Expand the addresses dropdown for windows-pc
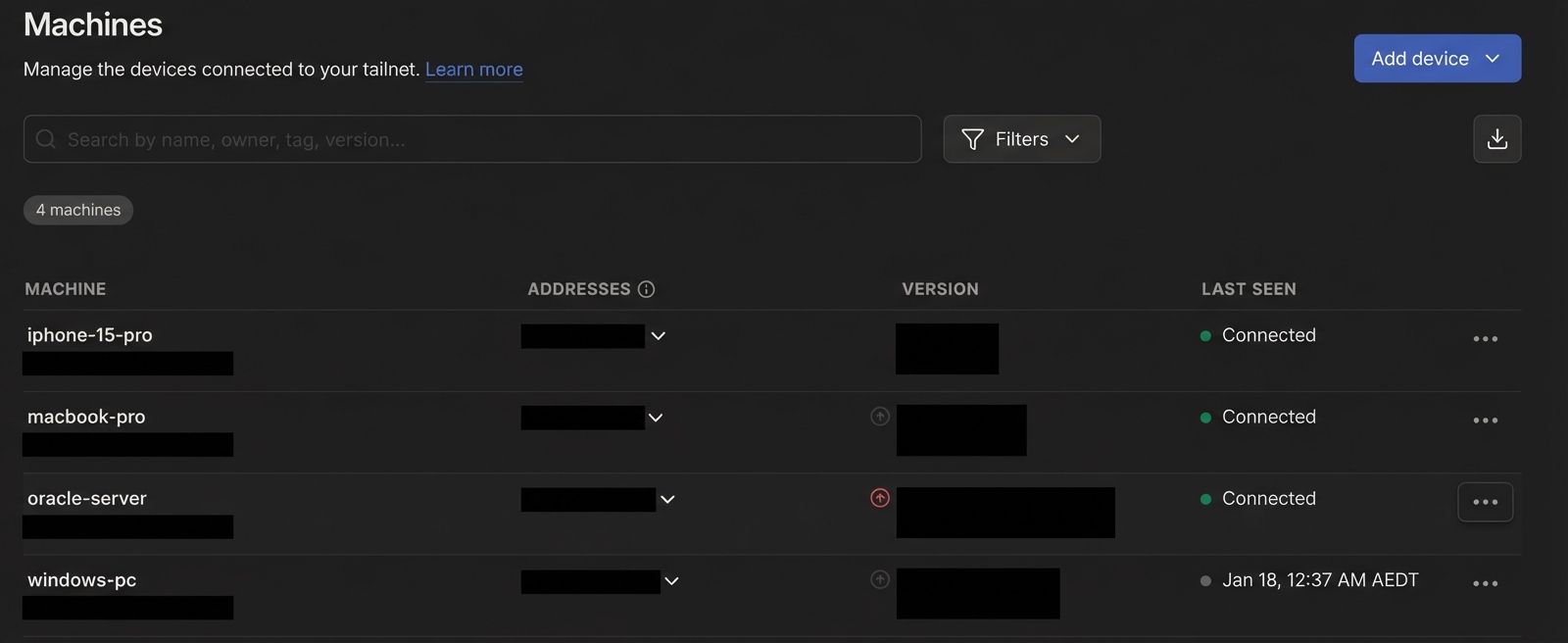Image resolution: width=1568 pixels, height=643 pixels. (x=671, y=581)
